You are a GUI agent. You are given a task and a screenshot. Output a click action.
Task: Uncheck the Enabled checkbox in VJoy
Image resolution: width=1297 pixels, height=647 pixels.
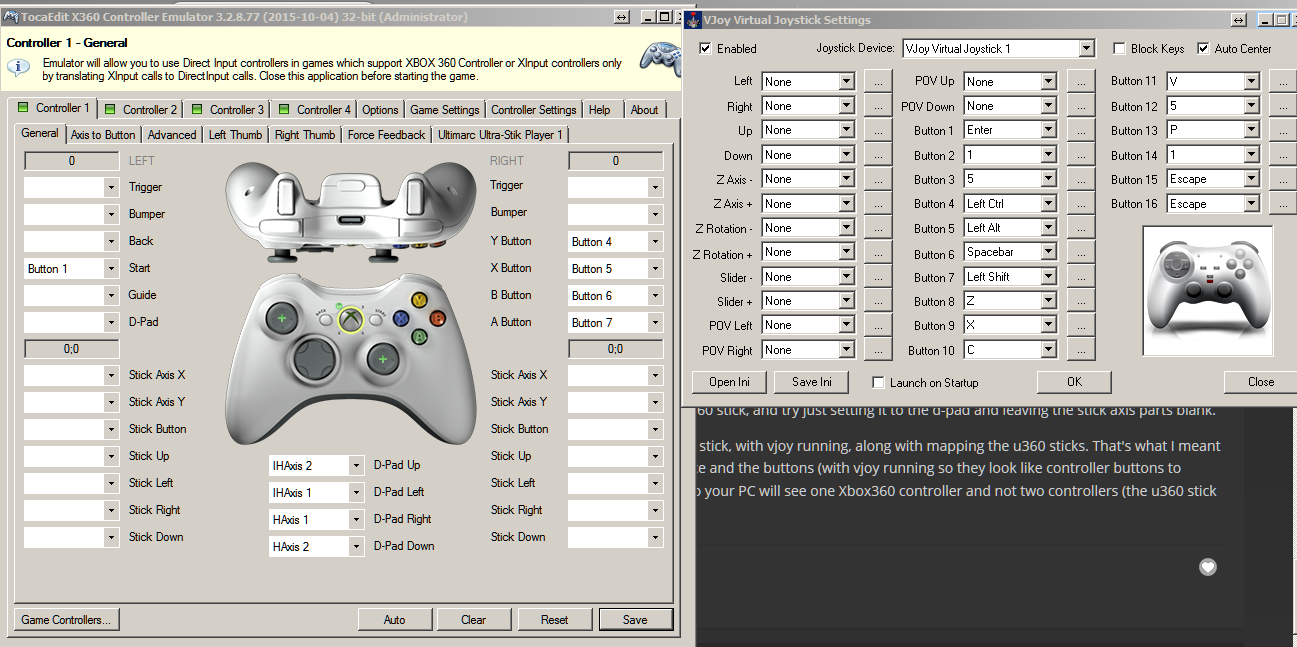click(706, 48)
